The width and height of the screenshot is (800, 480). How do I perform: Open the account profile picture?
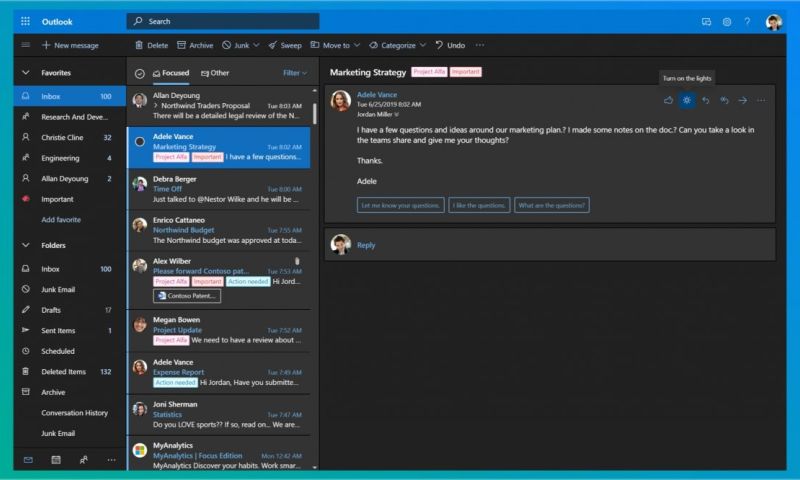(773, 22)
